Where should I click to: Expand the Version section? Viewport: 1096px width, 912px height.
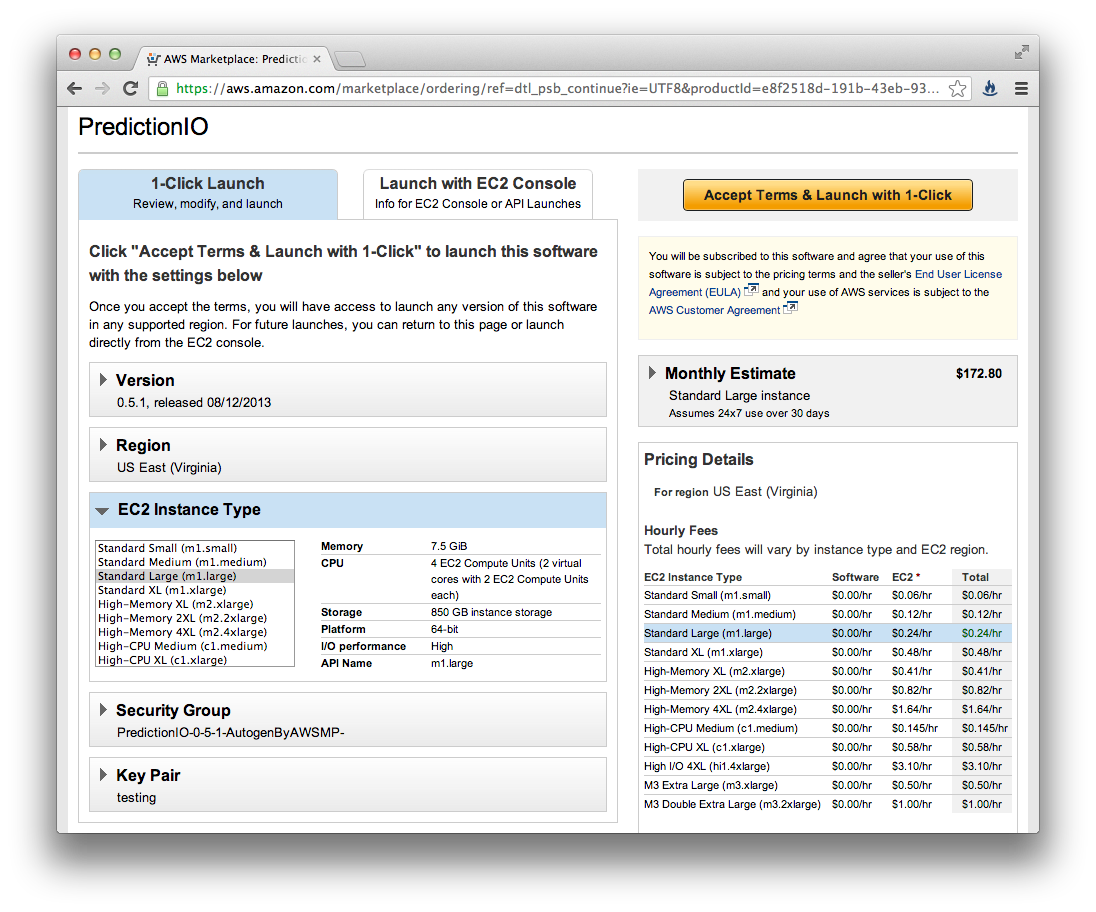(x=103, y=379)
